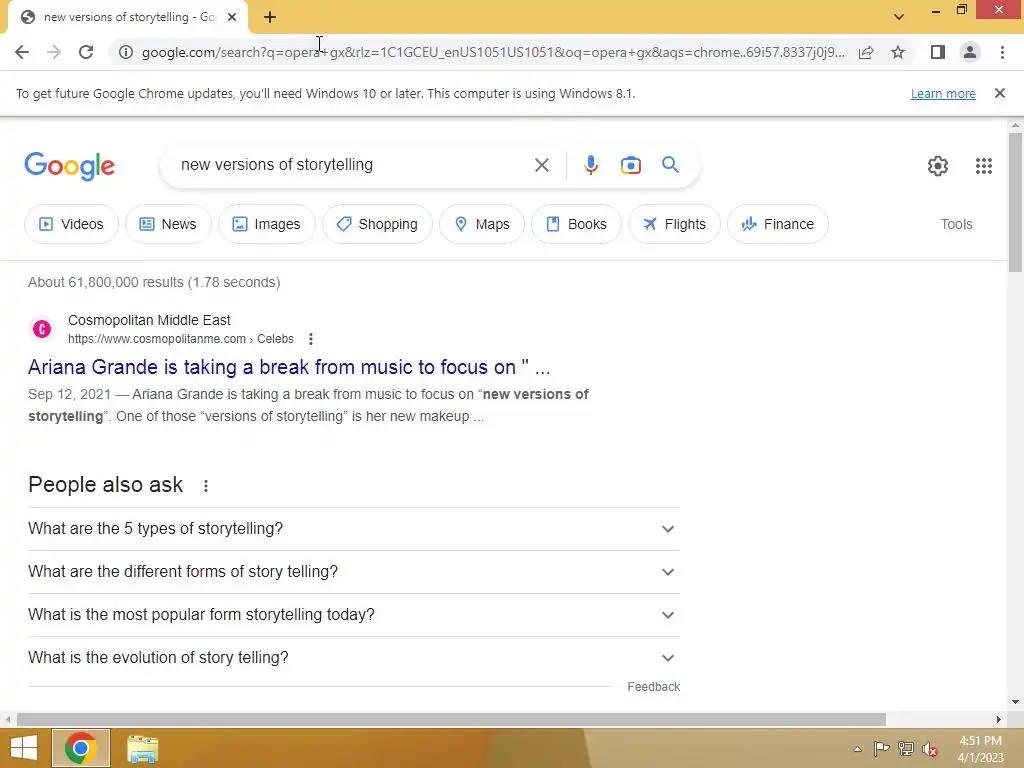Switch to Shopping results

click(x=377, y=224)
